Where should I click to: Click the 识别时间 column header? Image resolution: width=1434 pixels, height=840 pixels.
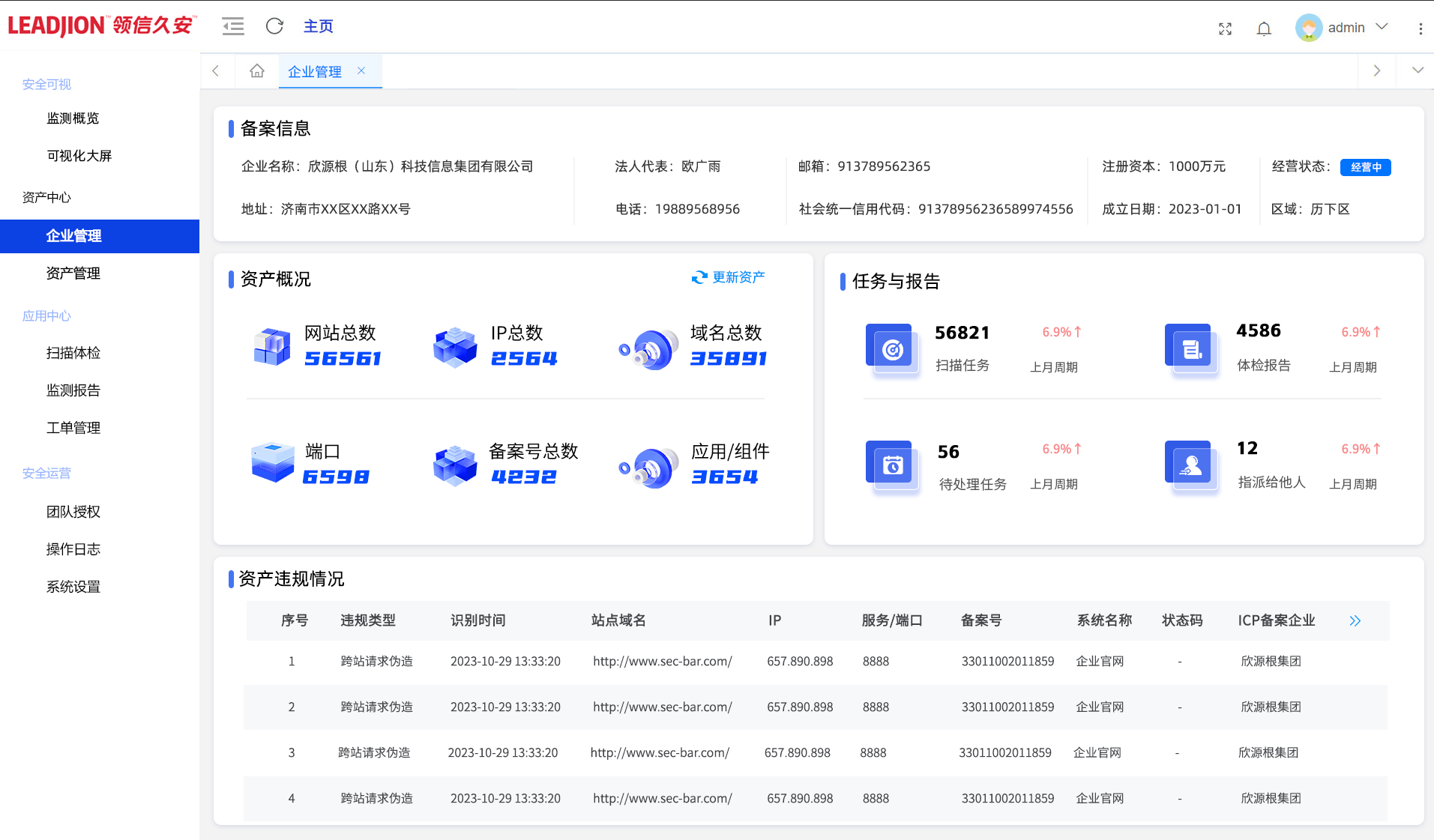point(478,620)
